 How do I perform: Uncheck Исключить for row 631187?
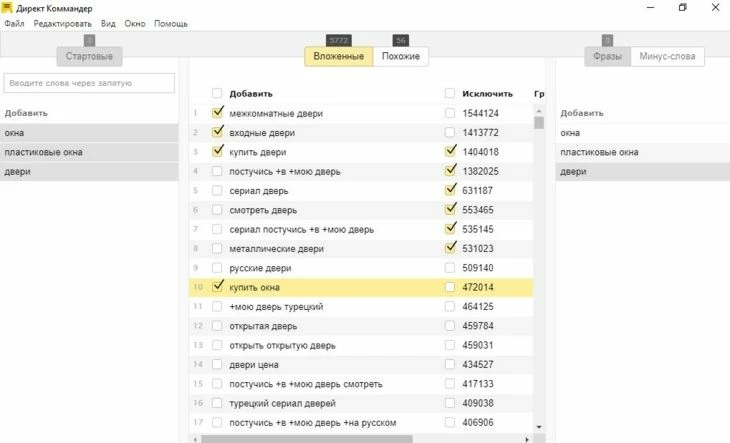450,190
